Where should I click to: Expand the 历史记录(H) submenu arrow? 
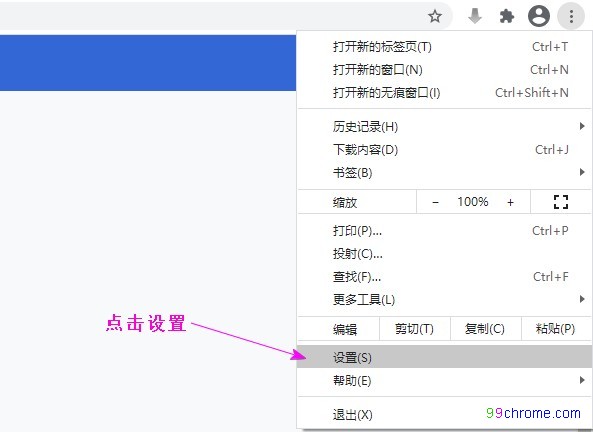tap(582, 126)
